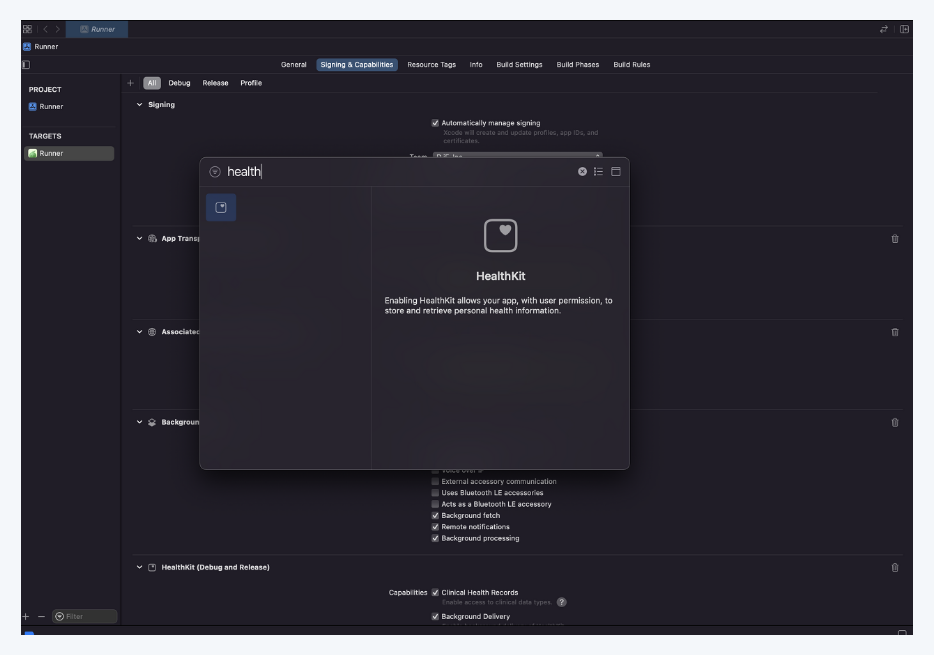This screenshot has height=655, width=934.
Task: Select the Runner editor tab at top
Action: click(x=97, y=29)
